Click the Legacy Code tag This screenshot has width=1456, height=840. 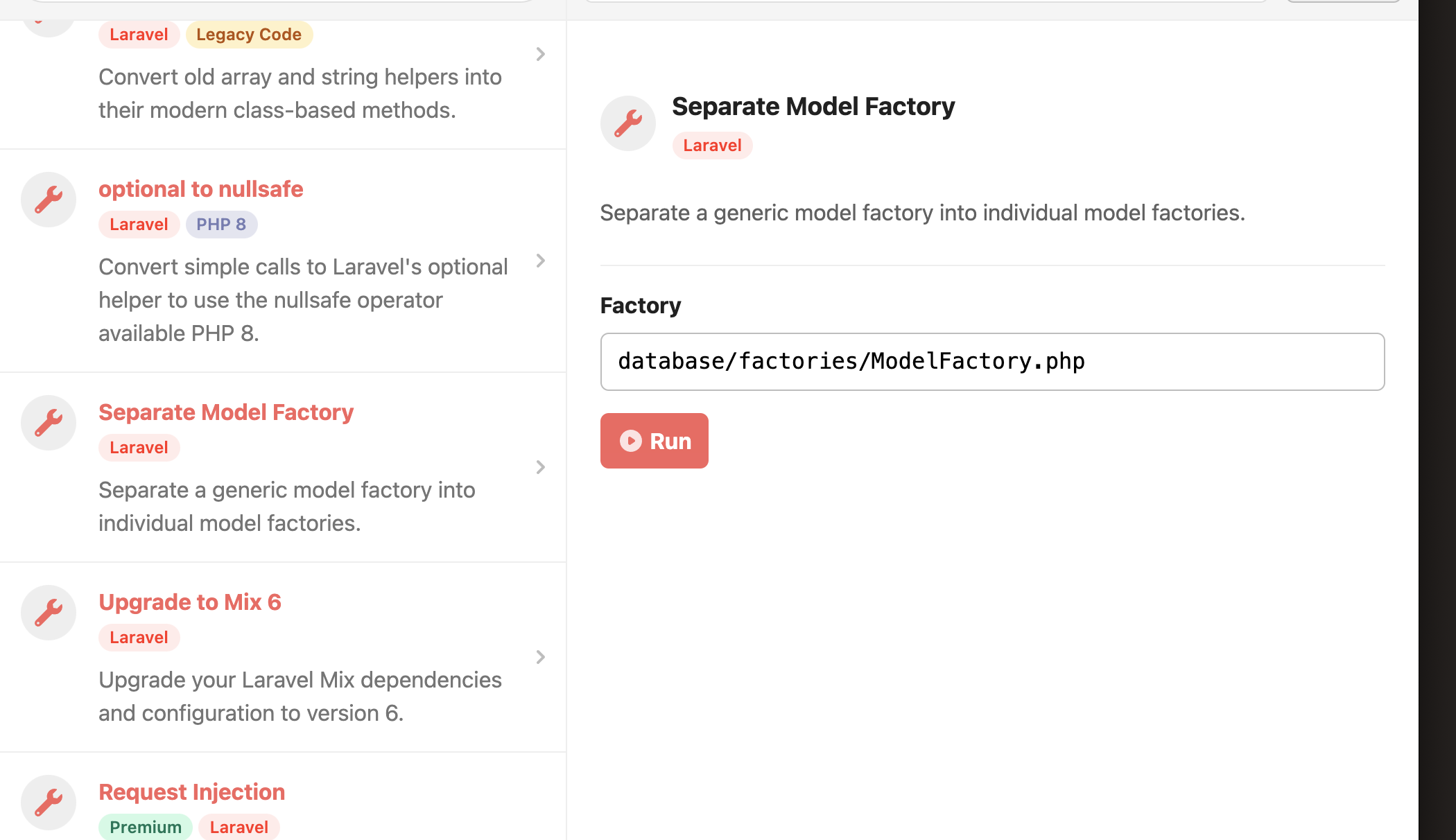click(249, 35)
